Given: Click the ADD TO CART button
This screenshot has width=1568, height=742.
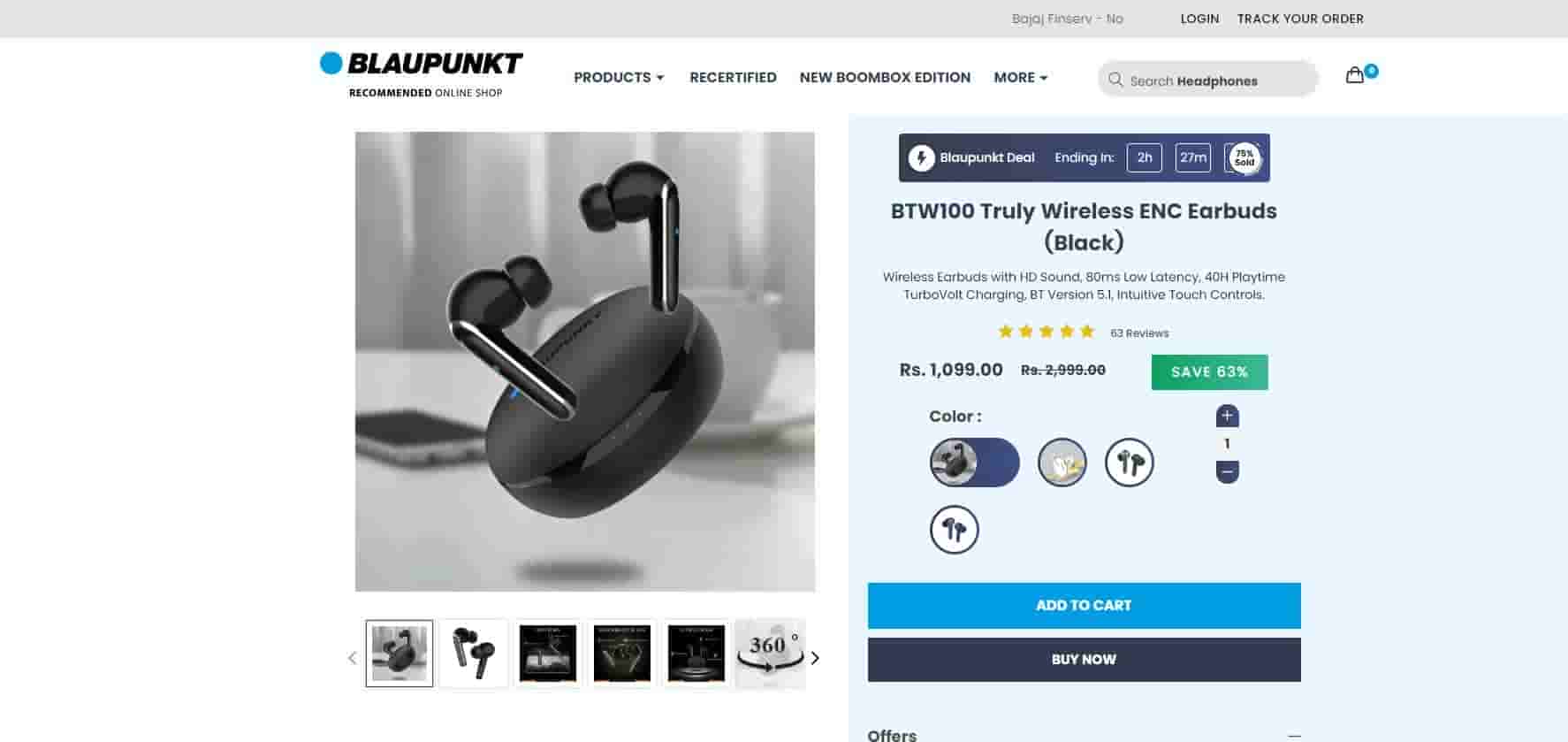Looking at the screenshot, I should click(1084, 606).
